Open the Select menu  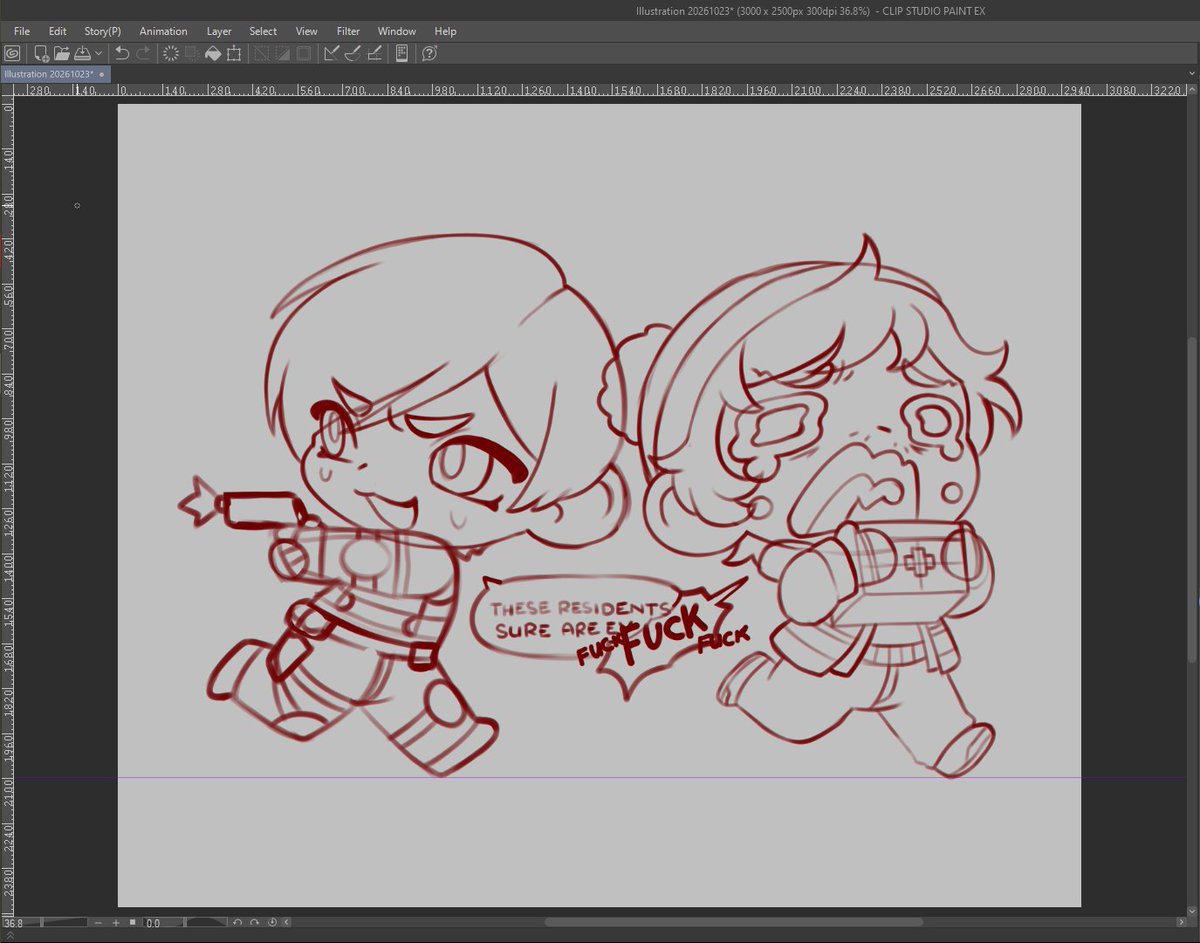(263, 31)
